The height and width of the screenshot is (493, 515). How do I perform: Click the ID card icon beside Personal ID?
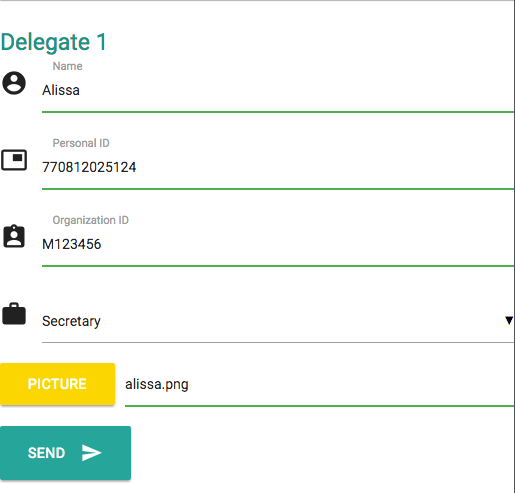[x=14, y=160]
